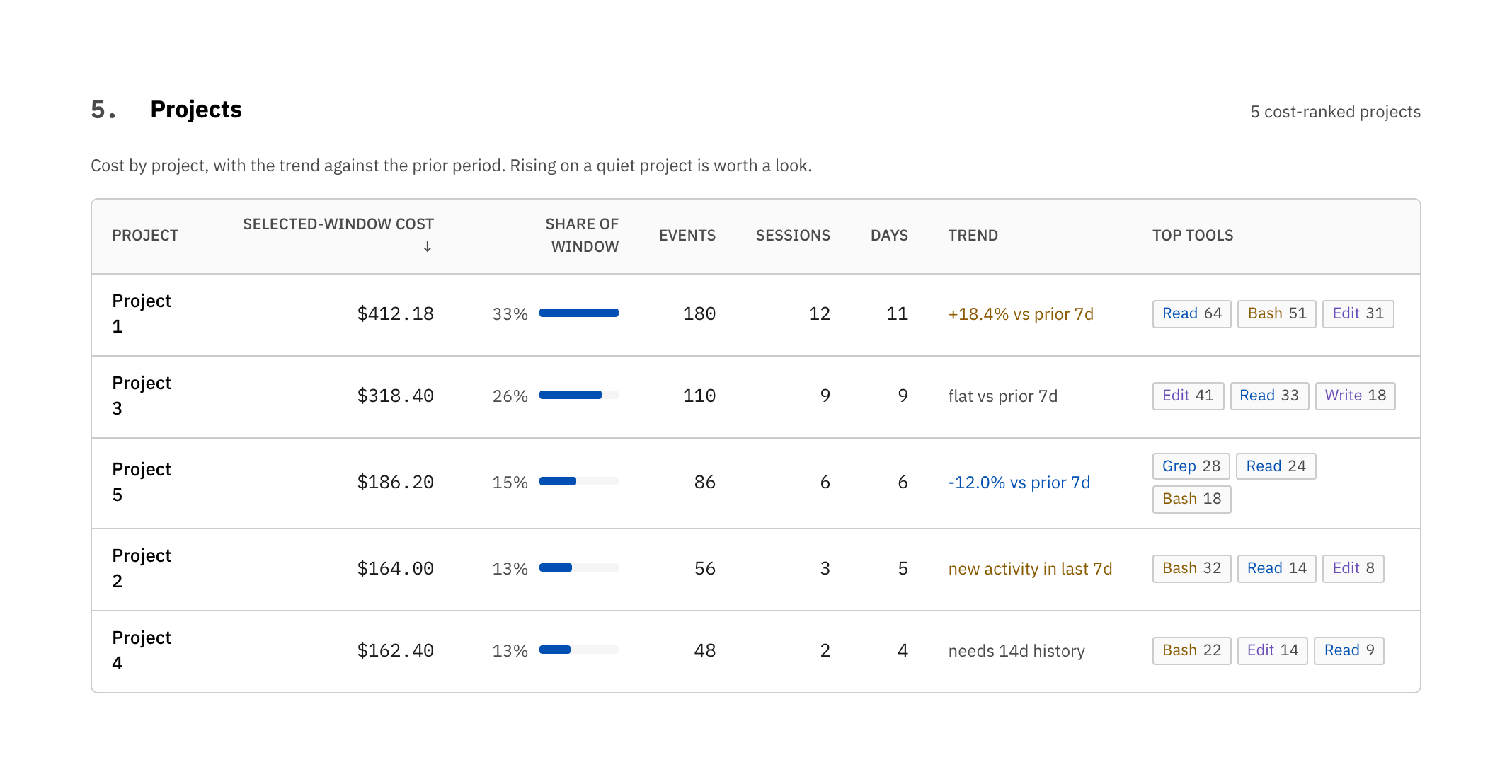The height and width of the screenshot is (784, 1512).
Task: Click the Bash 18 tool tag
Action: 1192,499
